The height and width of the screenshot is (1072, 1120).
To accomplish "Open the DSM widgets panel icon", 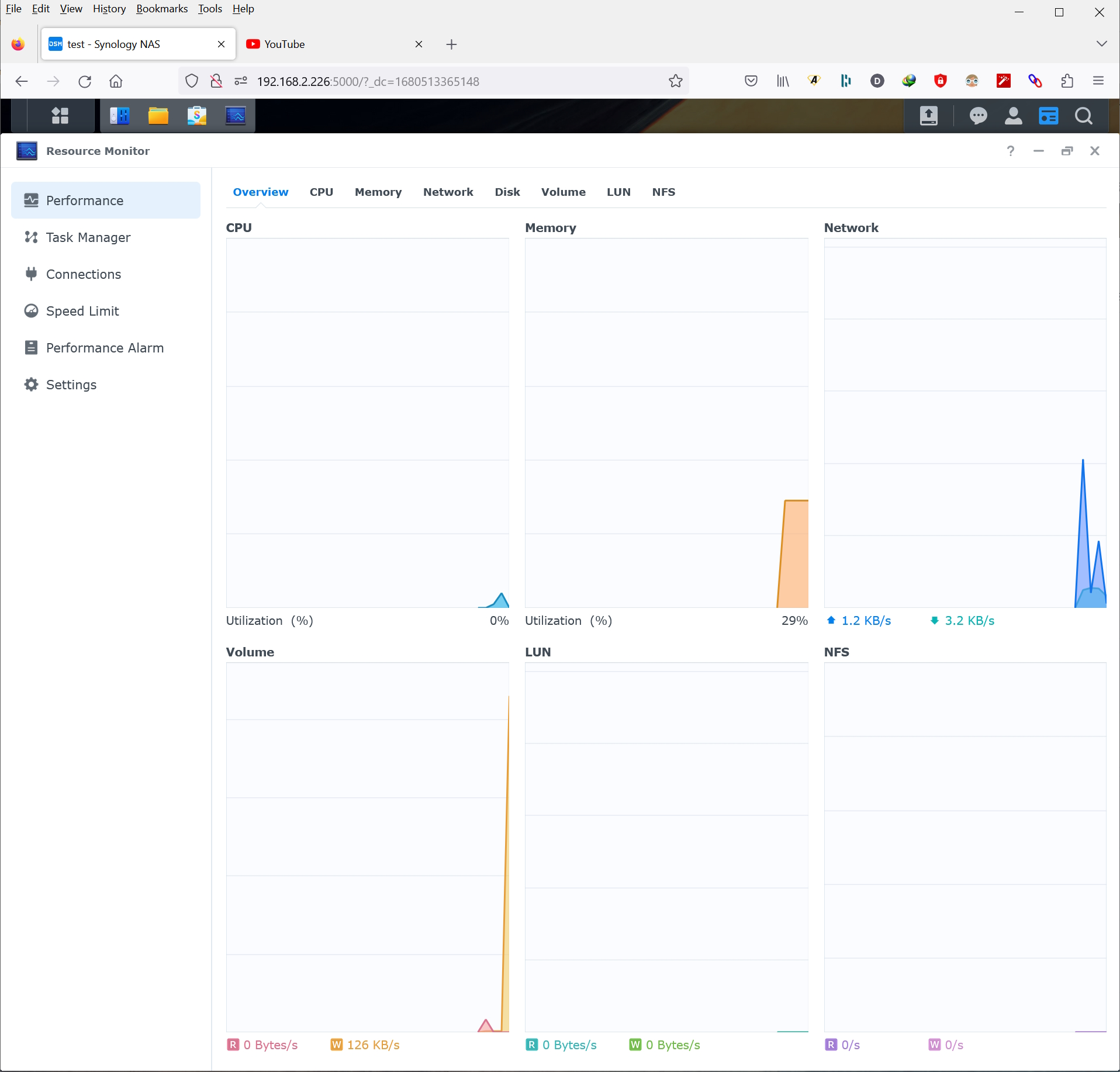I will click(1048, 116).
